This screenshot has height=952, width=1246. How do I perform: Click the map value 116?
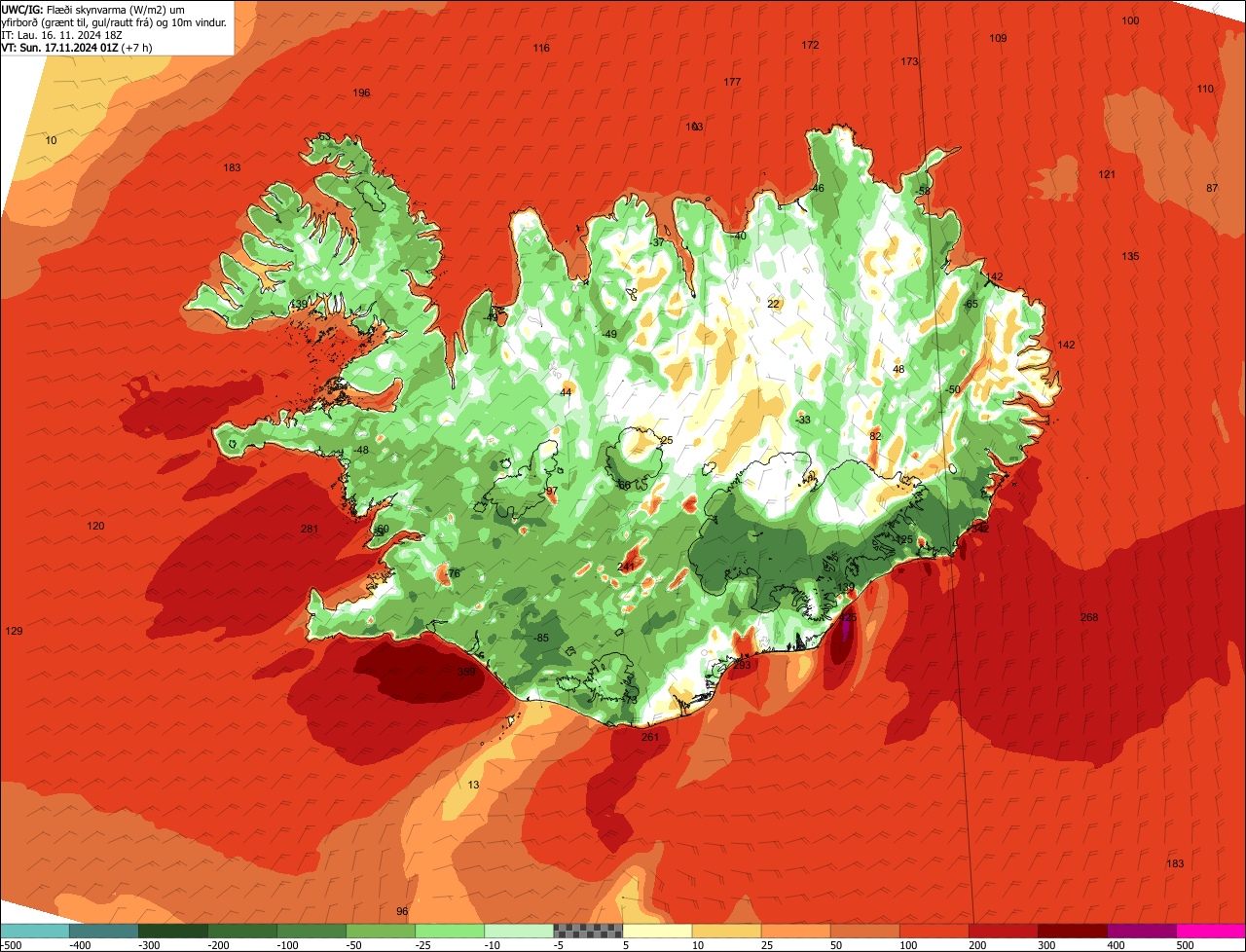coord(541,49)
